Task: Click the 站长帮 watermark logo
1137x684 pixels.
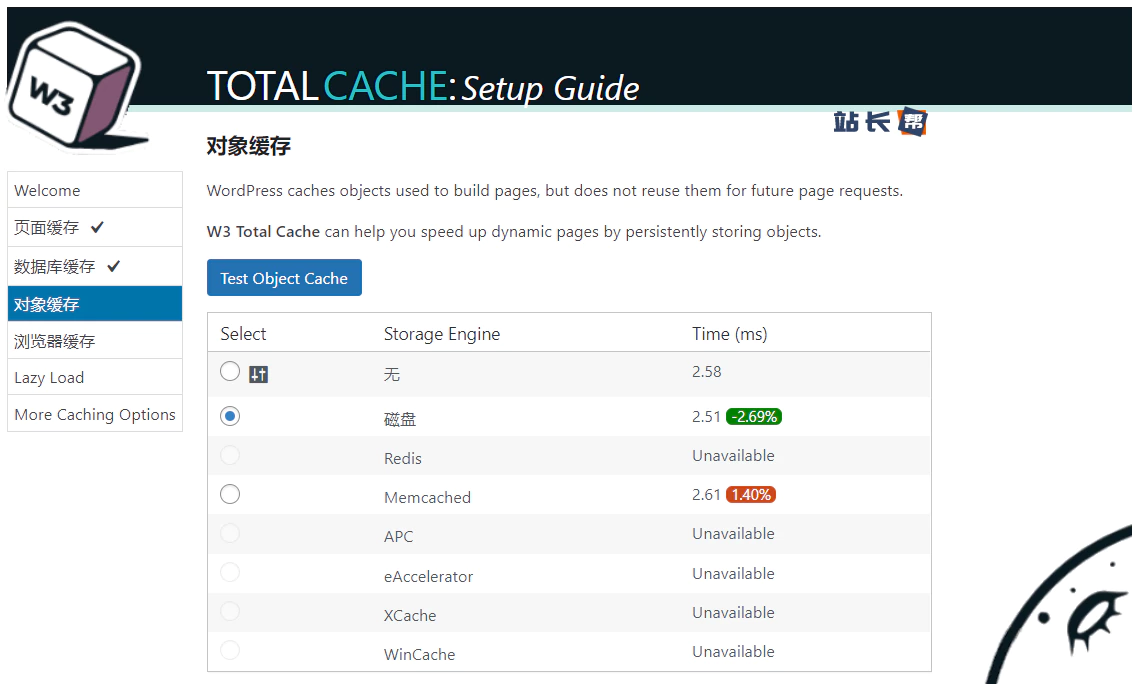Action: coord(880,122)
